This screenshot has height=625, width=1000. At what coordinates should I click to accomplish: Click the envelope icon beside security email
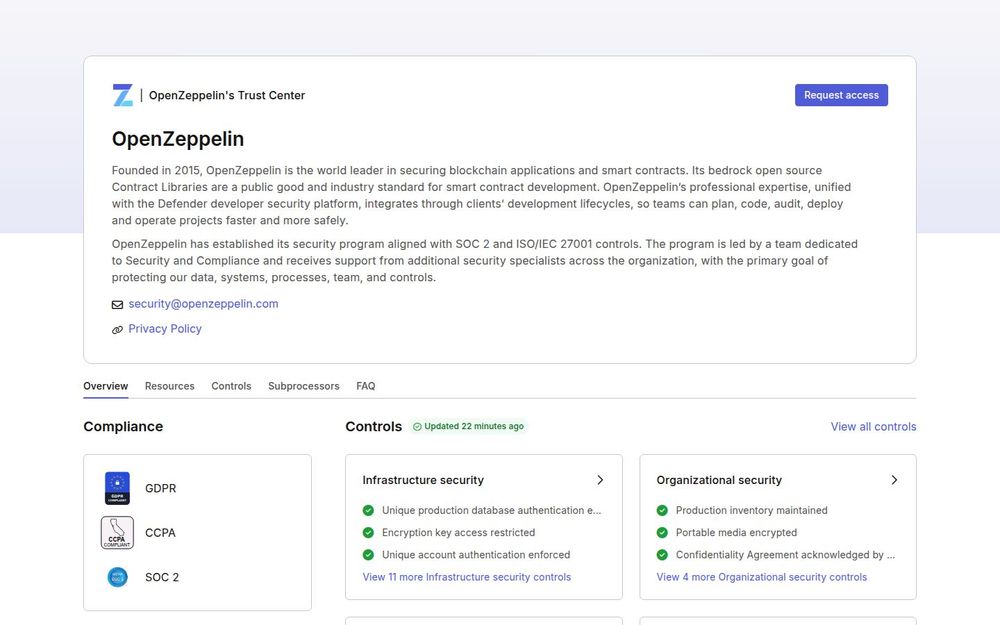tap(117, 305)
